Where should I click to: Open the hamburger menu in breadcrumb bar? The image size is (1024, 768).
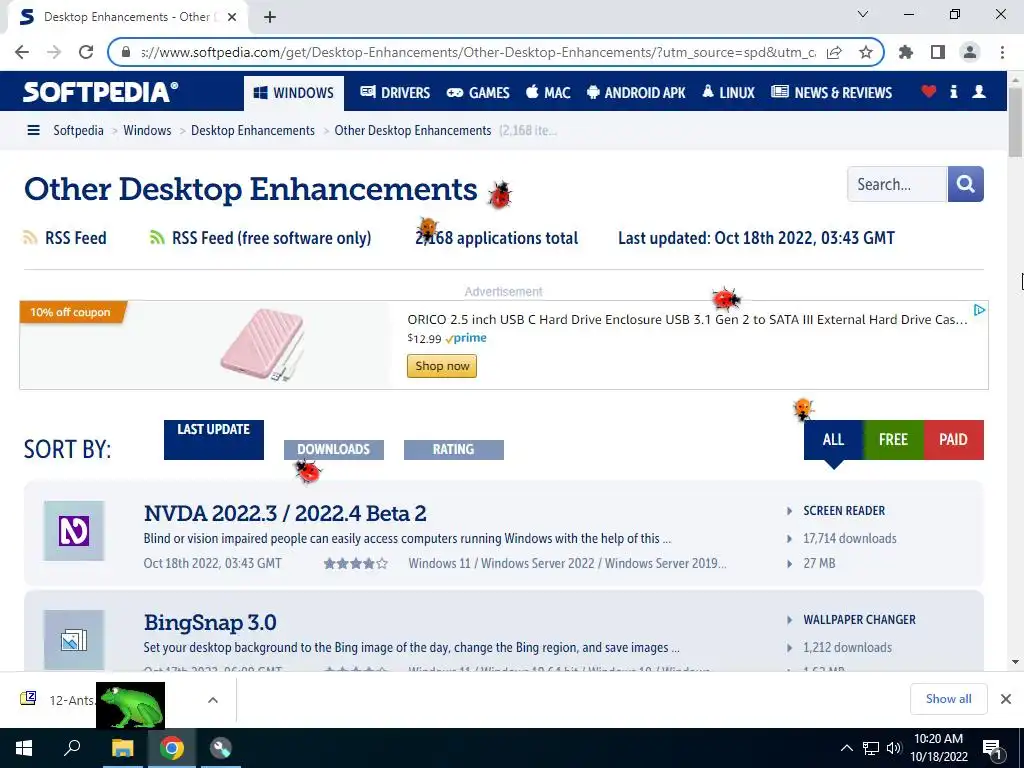33,130
